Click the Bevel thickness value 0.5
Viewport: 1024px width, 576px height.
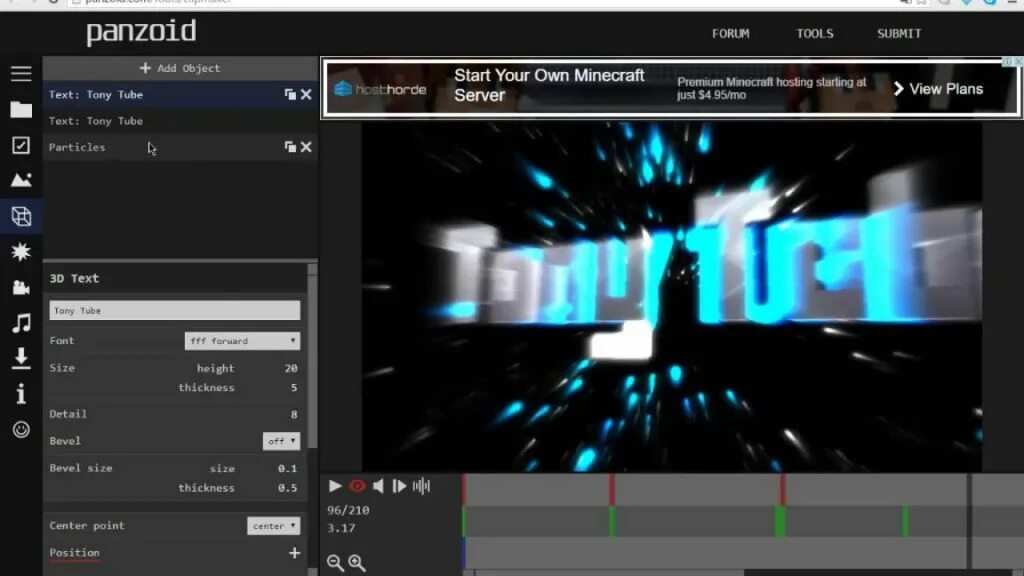pos(287,488)
